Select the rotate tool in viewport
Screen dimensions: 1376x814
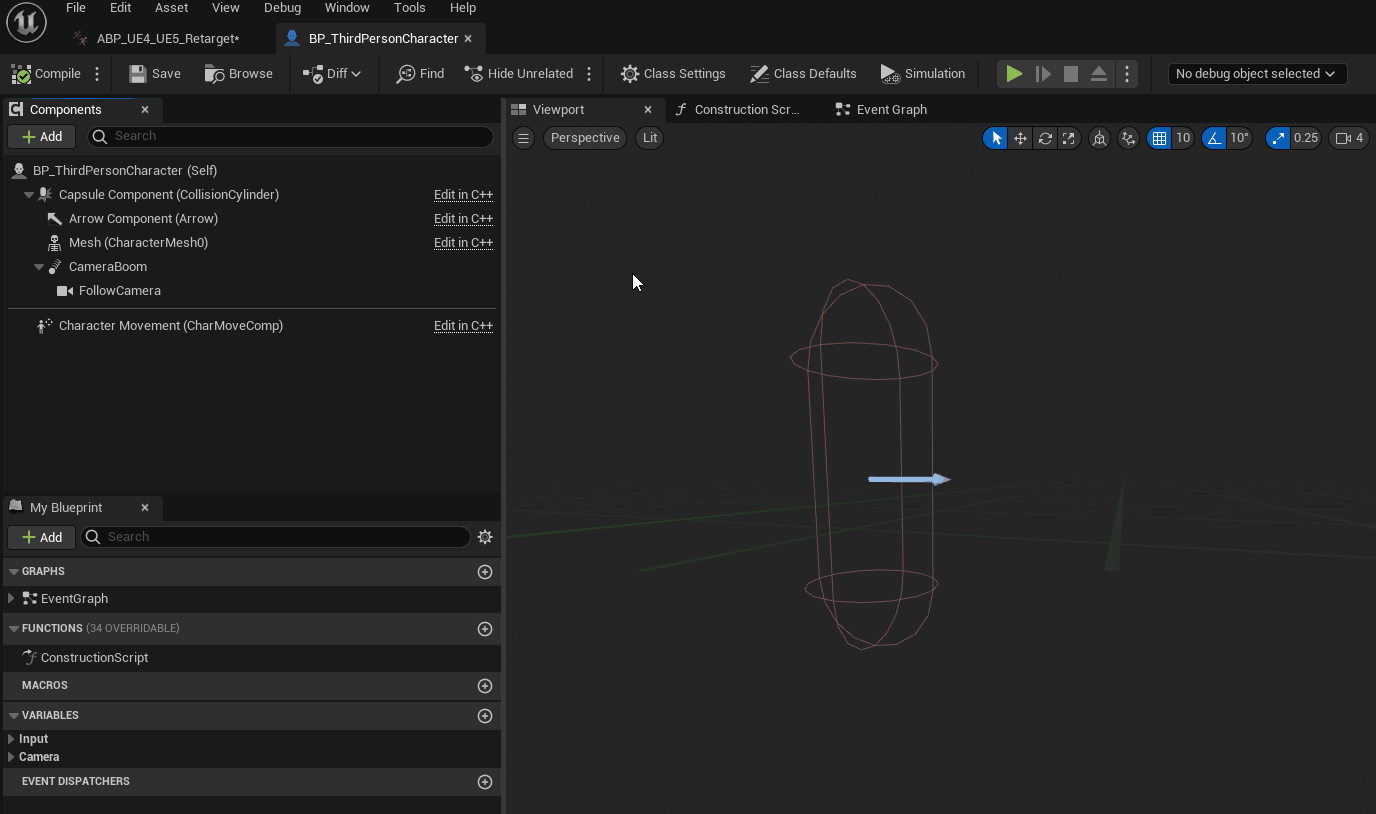pos(1045,138)
